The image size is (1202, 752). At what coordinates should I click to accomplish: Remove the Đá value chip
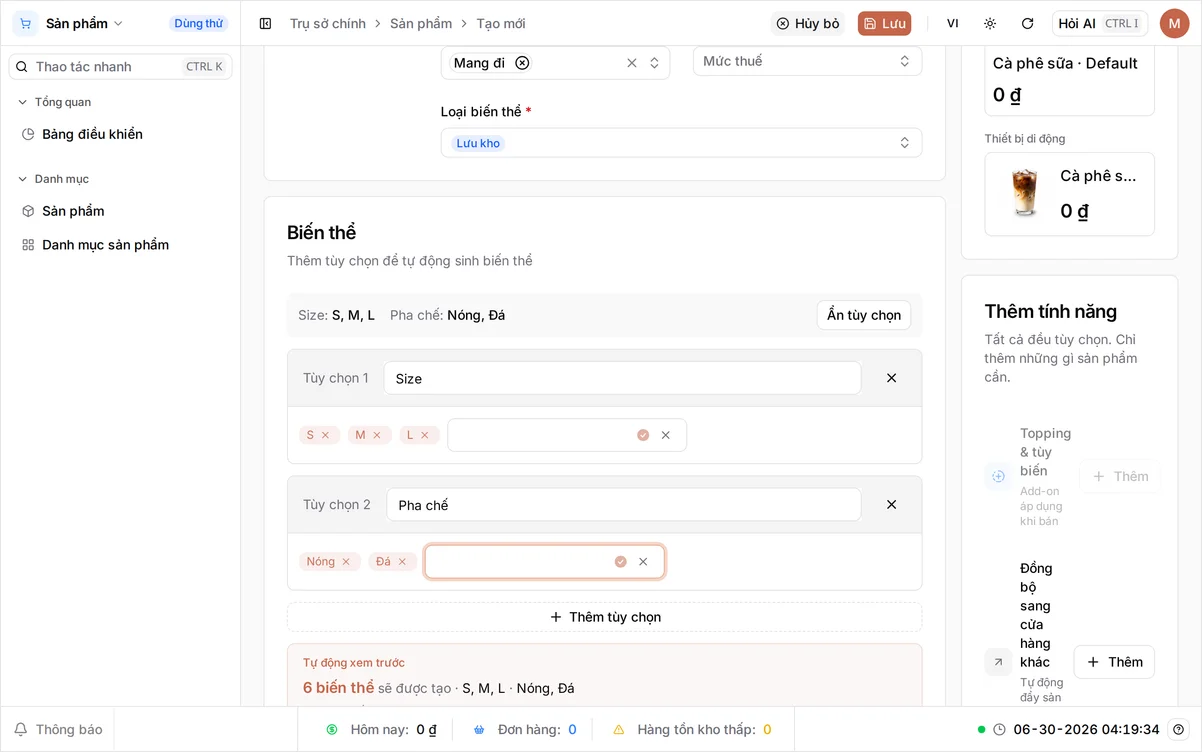point(402,562)
